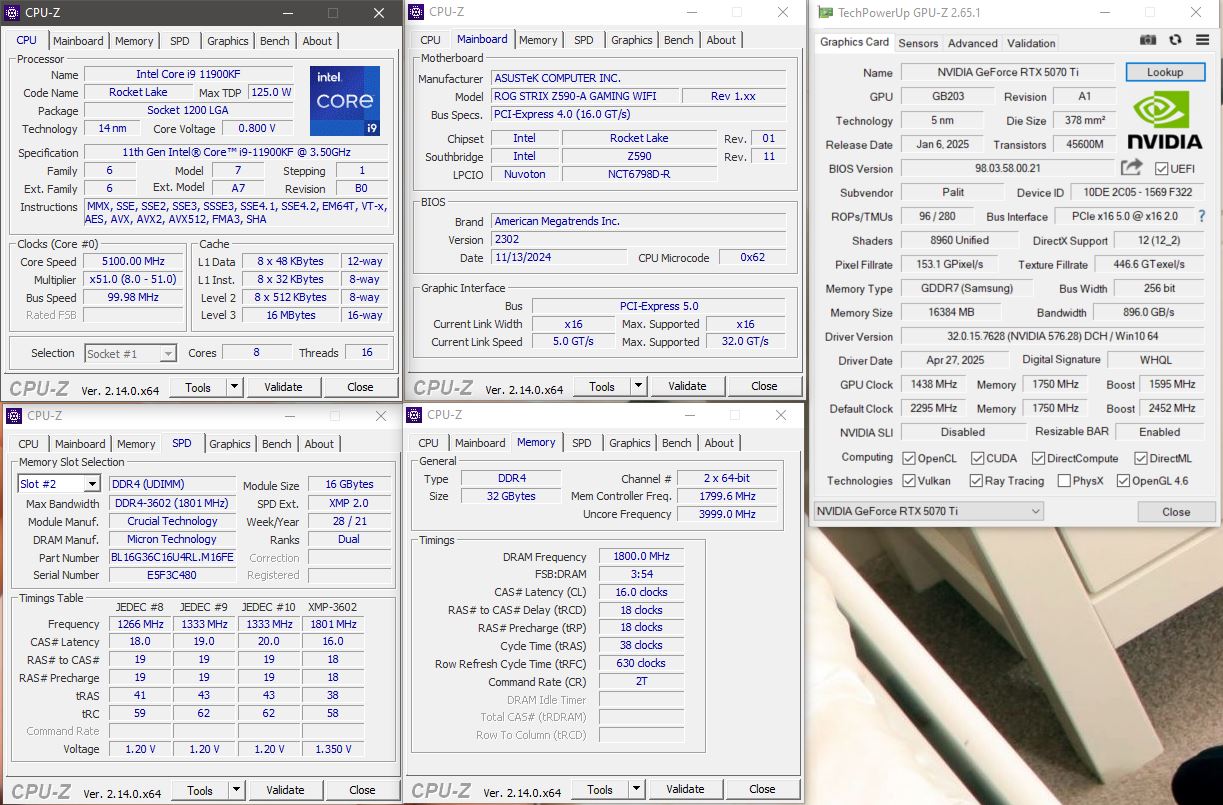Click the part number value BL16G36C16U4RL.M16FE
Screen dimensions: 1223x805
(x=173, y=558)
